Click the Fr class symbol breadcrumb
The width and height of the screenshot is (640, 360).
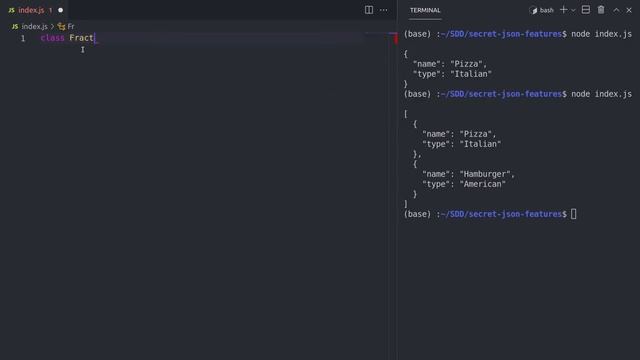pyautogui.click(x=66, y=27)
